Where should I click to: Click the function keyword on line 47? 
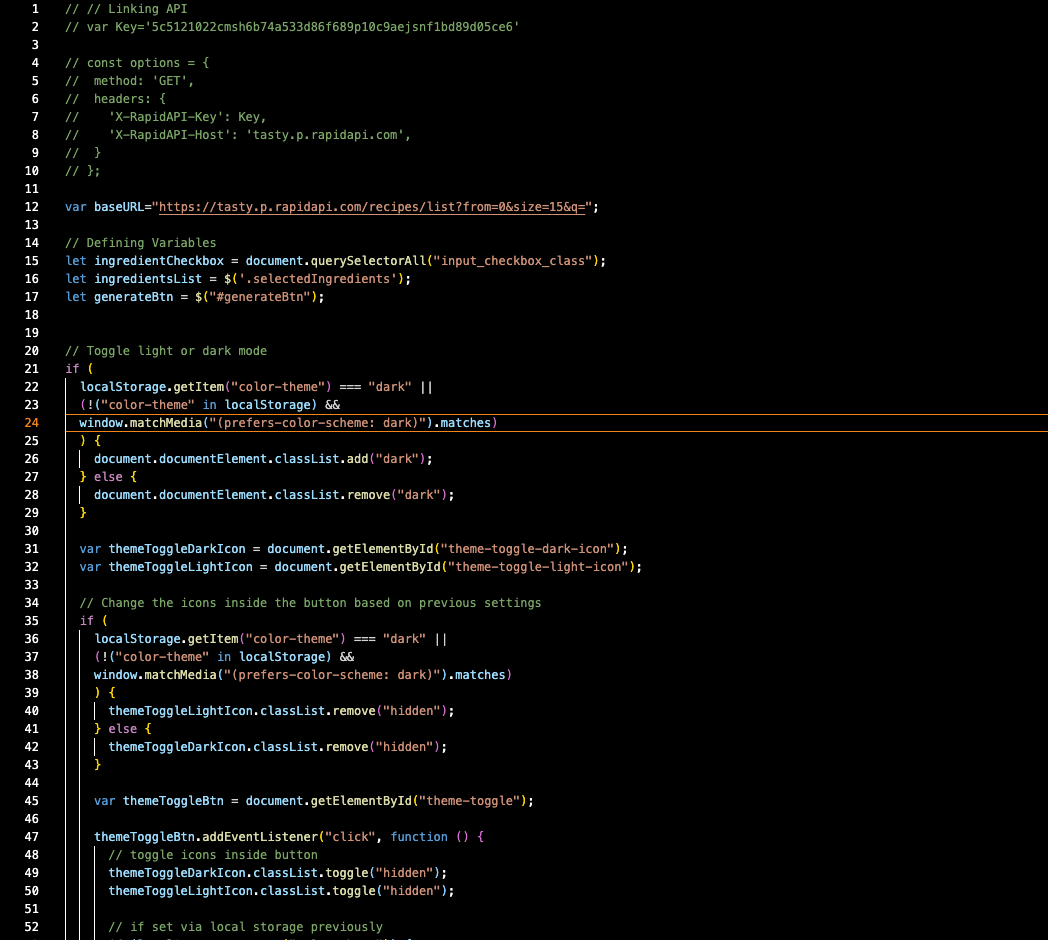[420, 836]
